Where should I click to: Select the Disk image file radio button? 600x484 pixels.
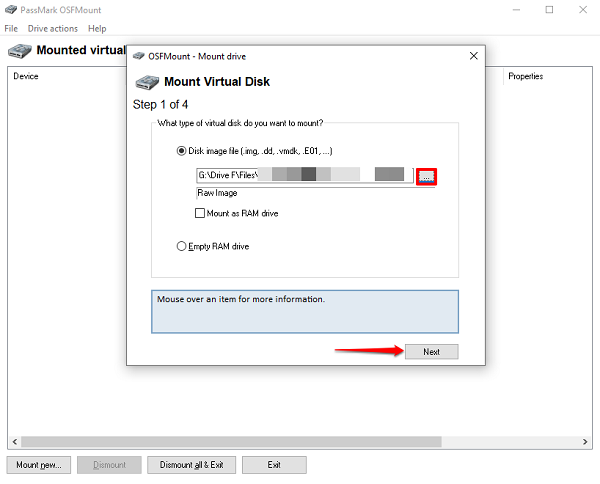click(x=181, y=151)
